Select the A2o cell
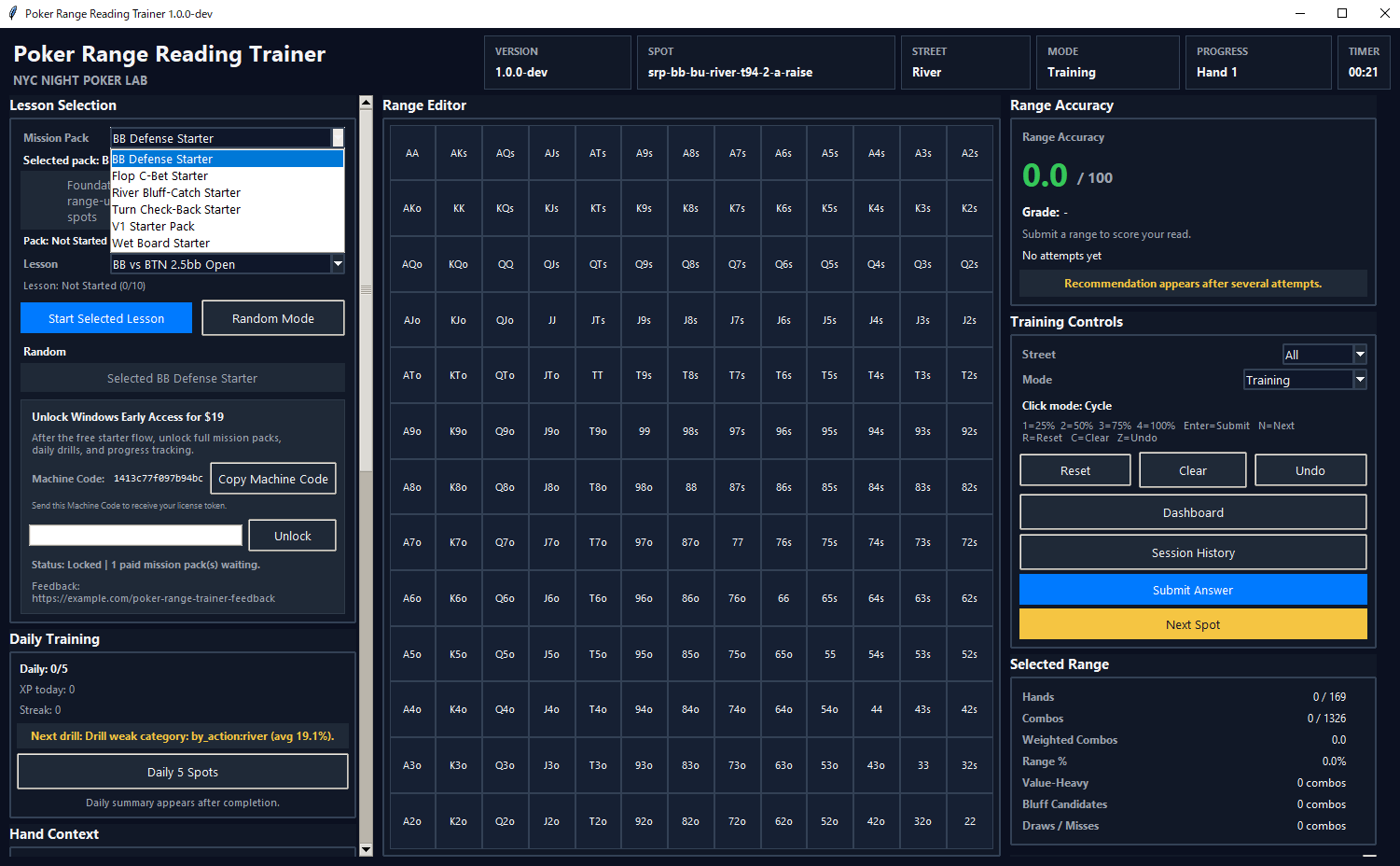Screen dimensions: 1400x866 pyautogui.click(x=412, y=821)
